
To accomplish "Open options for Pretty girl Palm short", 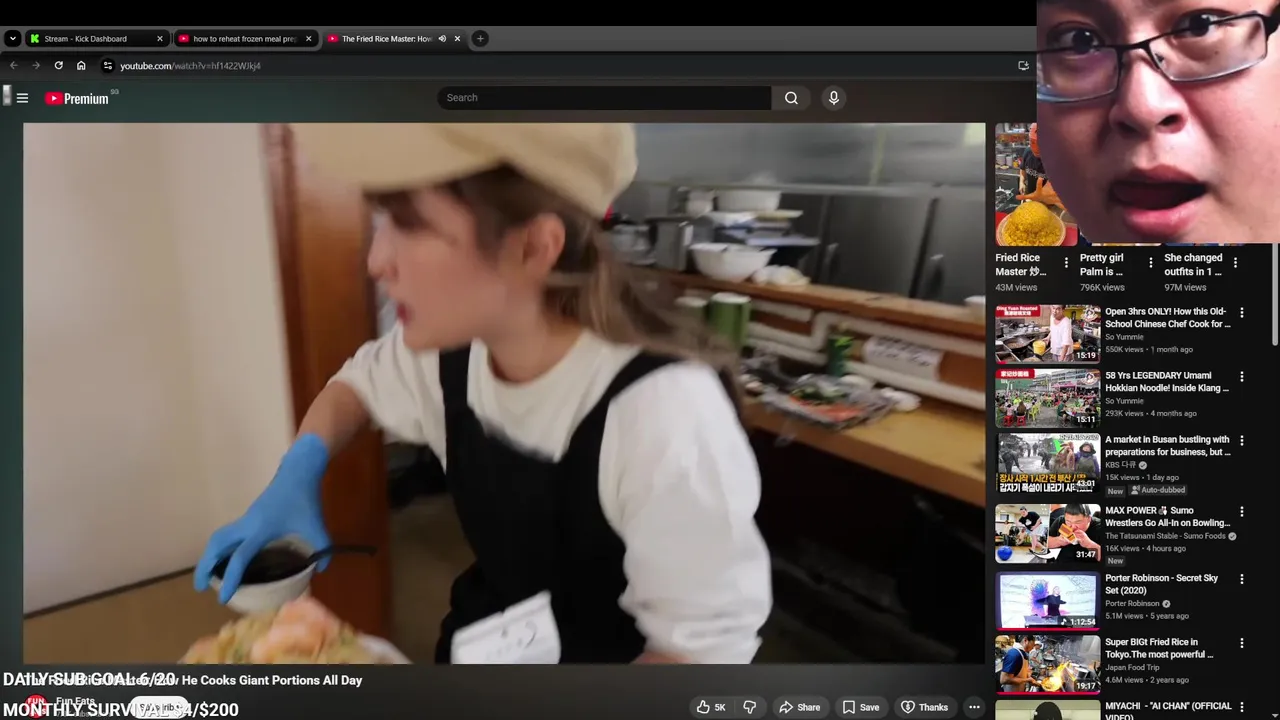I will (x=1150, y=263).
